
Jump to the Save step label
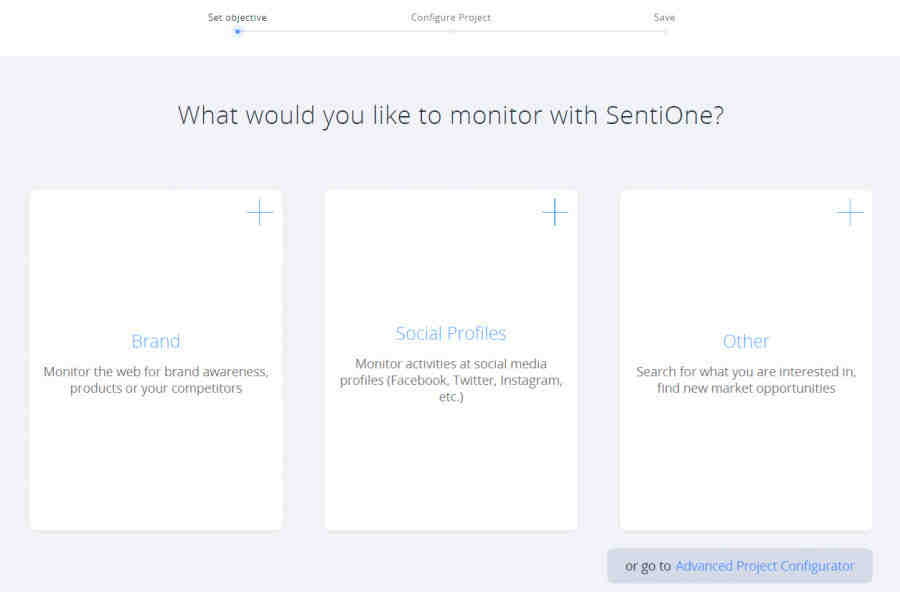(x=664, y=17)
